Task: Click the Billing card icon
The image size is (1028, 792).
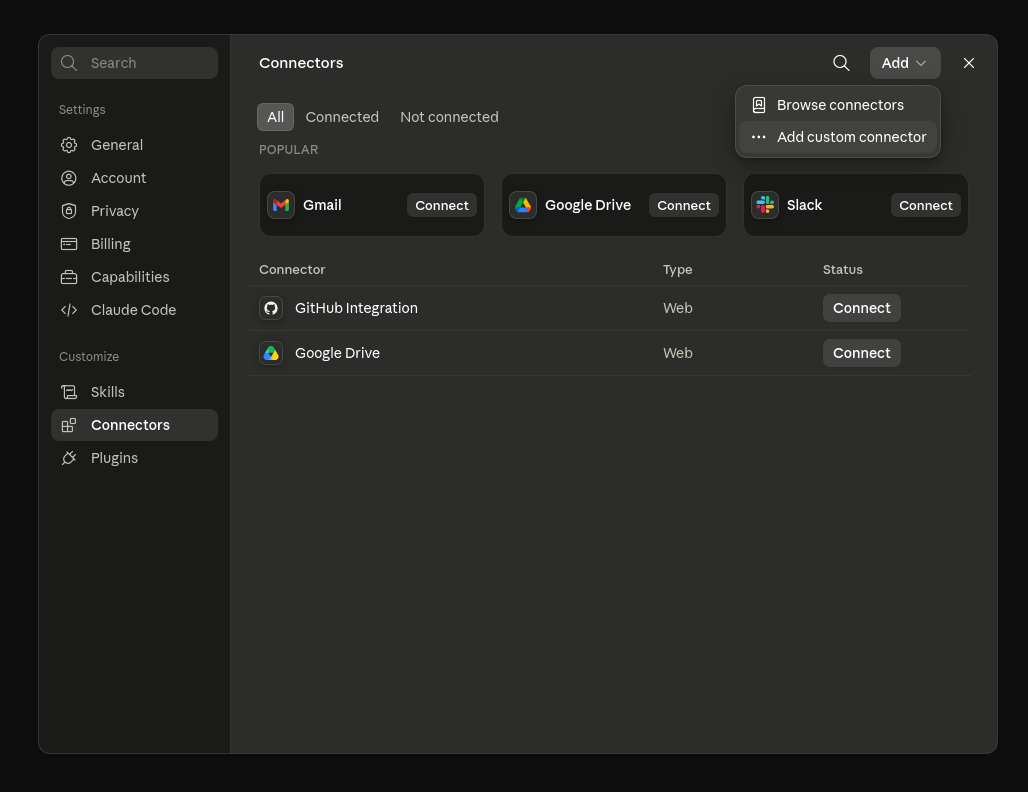Action: [x=69, y=244]
